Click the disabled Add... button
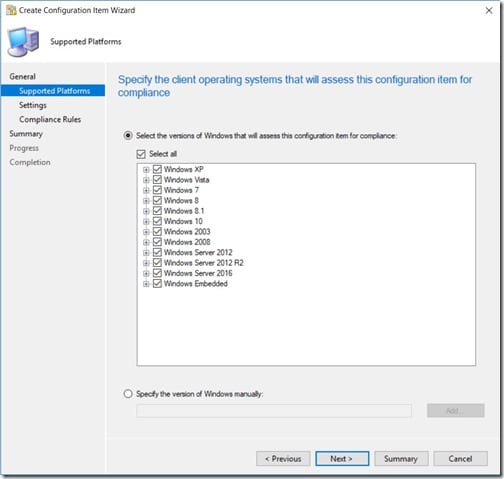 coord(455,411)
